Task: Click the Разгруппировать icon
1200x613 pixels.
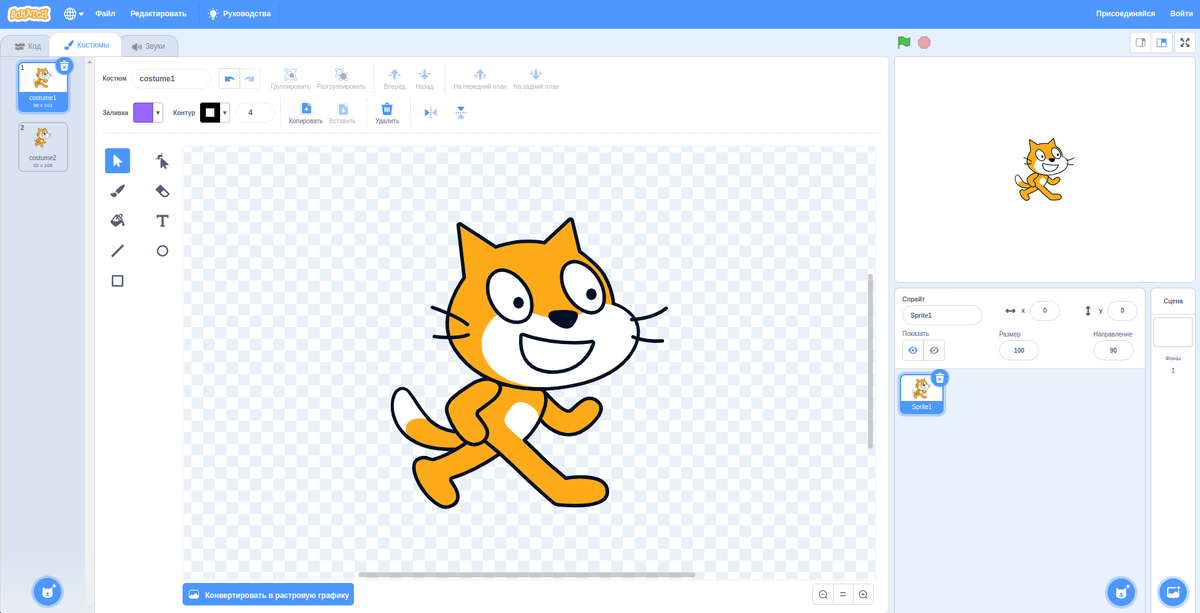Action: pyautogui.click(x=341, y=74)
